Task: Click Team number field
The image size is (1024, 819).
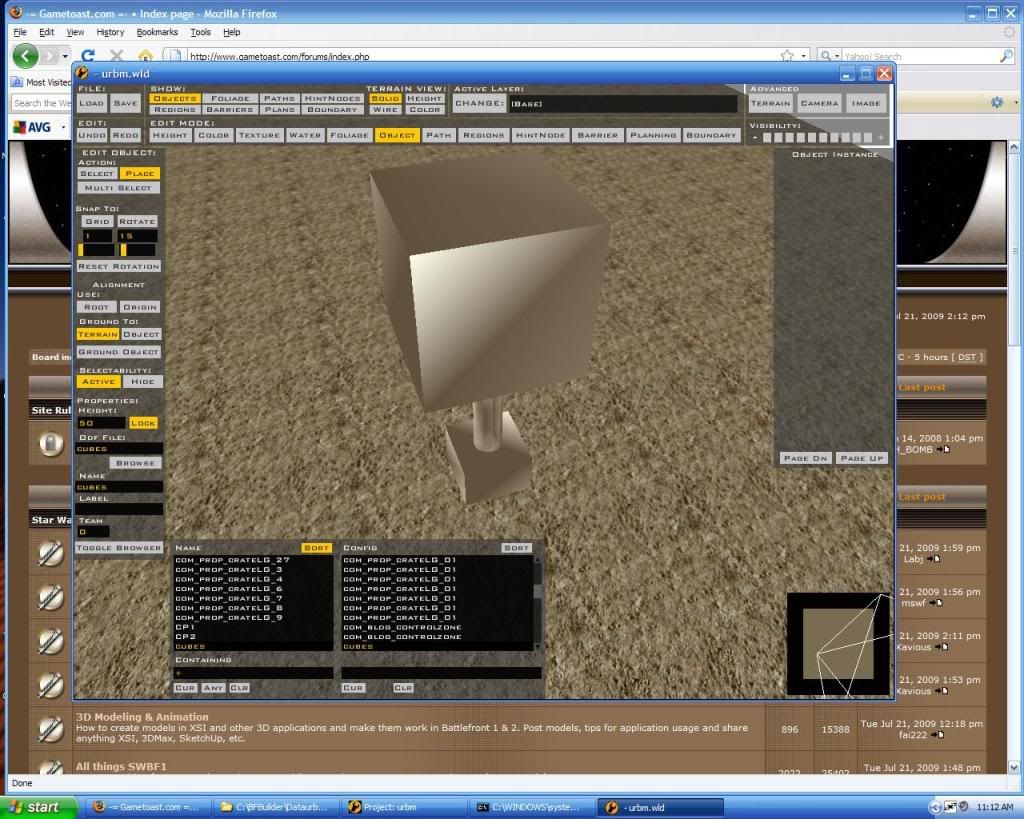Action: 93,532
